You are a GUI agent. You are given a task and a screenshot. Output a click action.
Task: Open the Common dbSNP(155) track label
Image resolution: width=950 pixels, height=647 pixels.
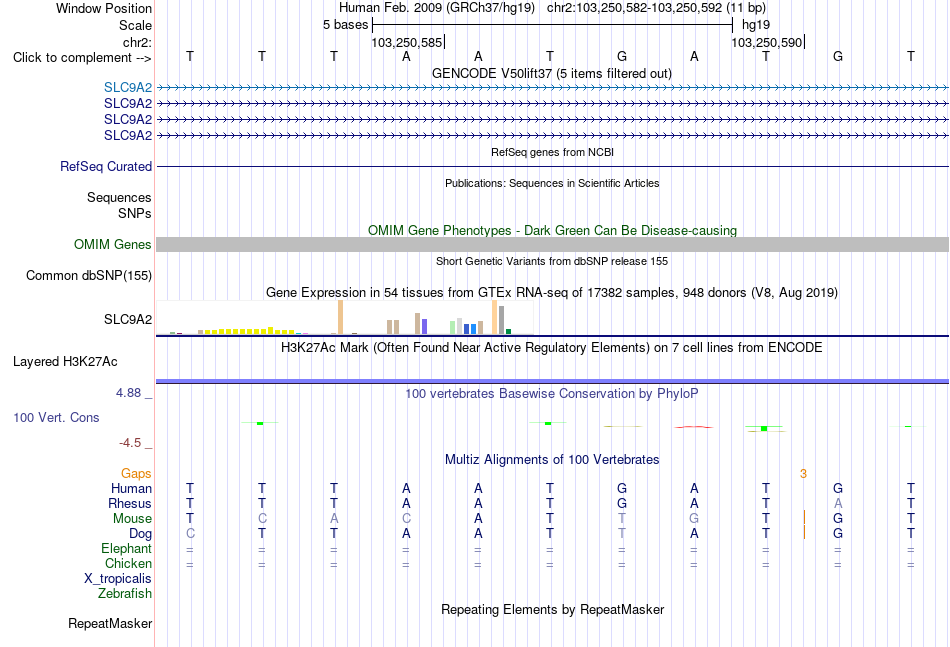tap(89, 276)
